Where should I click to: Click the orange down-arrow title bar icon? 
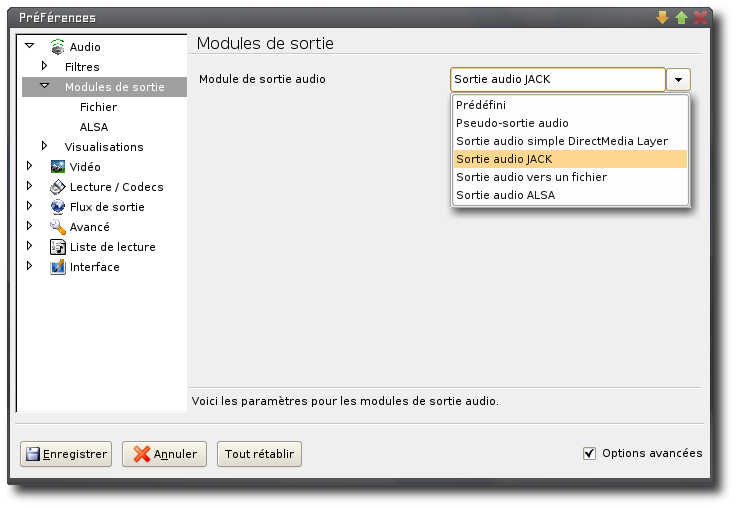[662, 18]
